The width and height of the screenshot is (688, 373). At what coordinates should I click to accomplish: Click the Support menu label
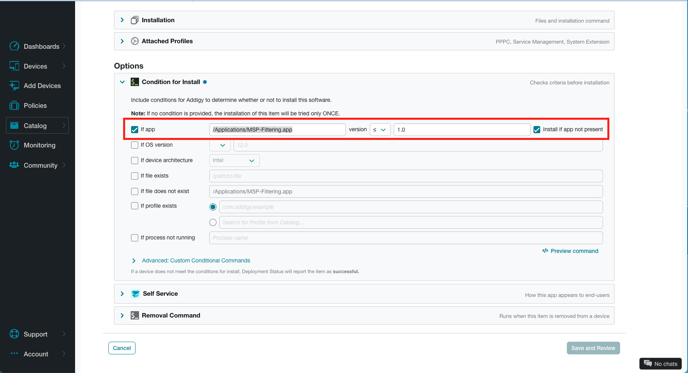click(36, 334)
